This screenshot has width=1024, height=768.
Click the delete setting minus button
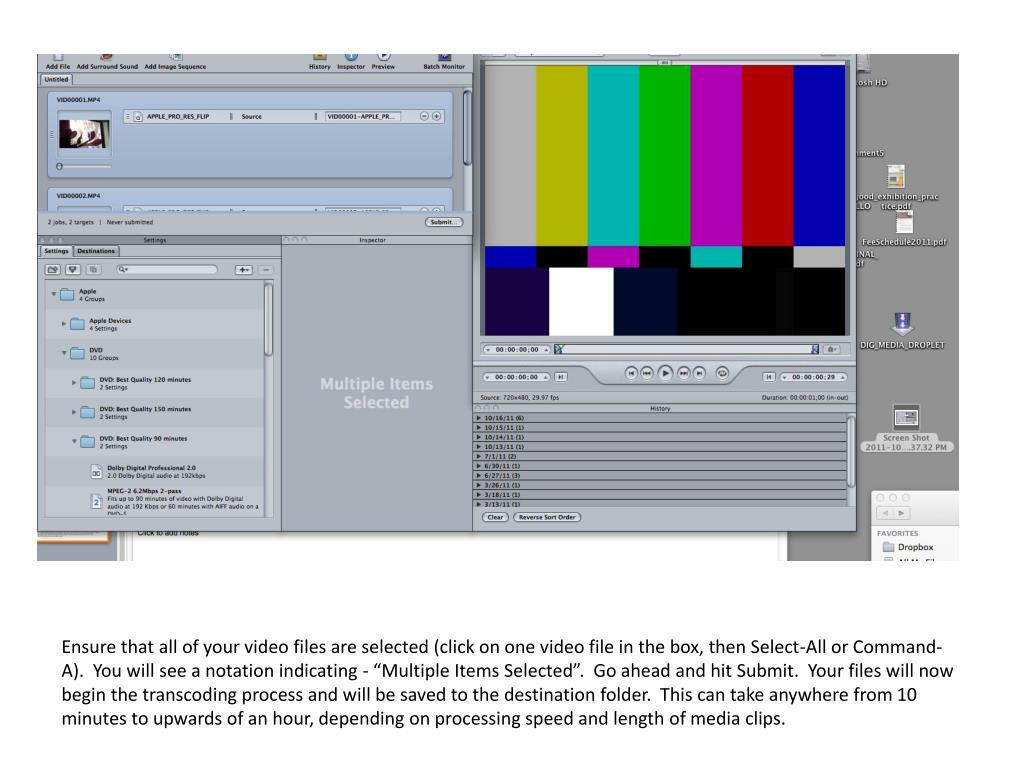coord(266,270)
